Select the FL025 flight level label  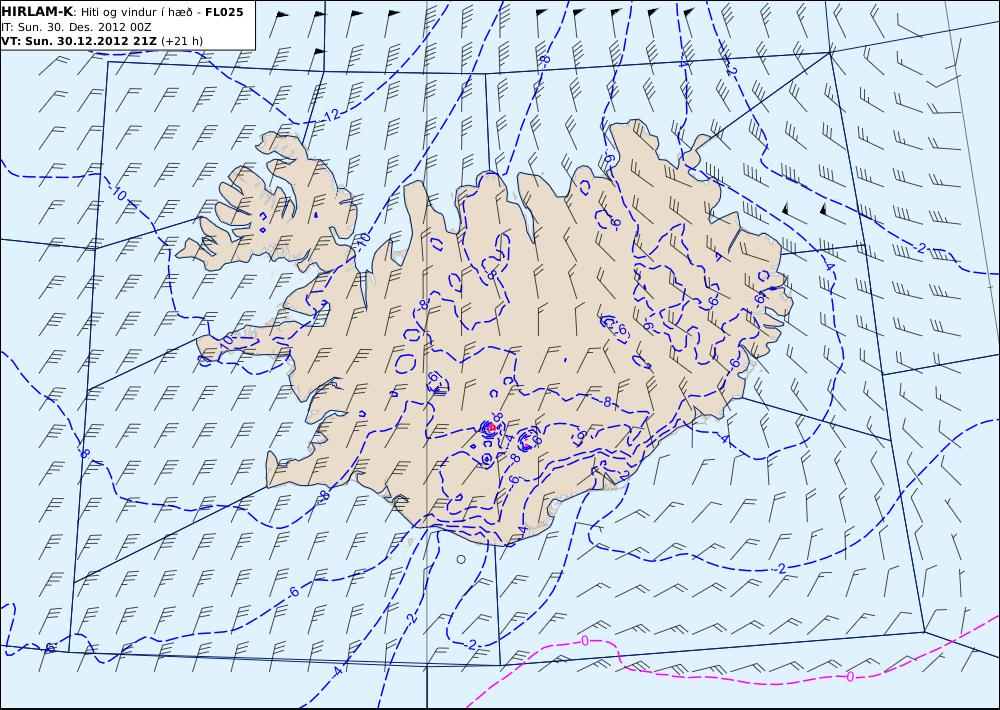coord(224,12)
